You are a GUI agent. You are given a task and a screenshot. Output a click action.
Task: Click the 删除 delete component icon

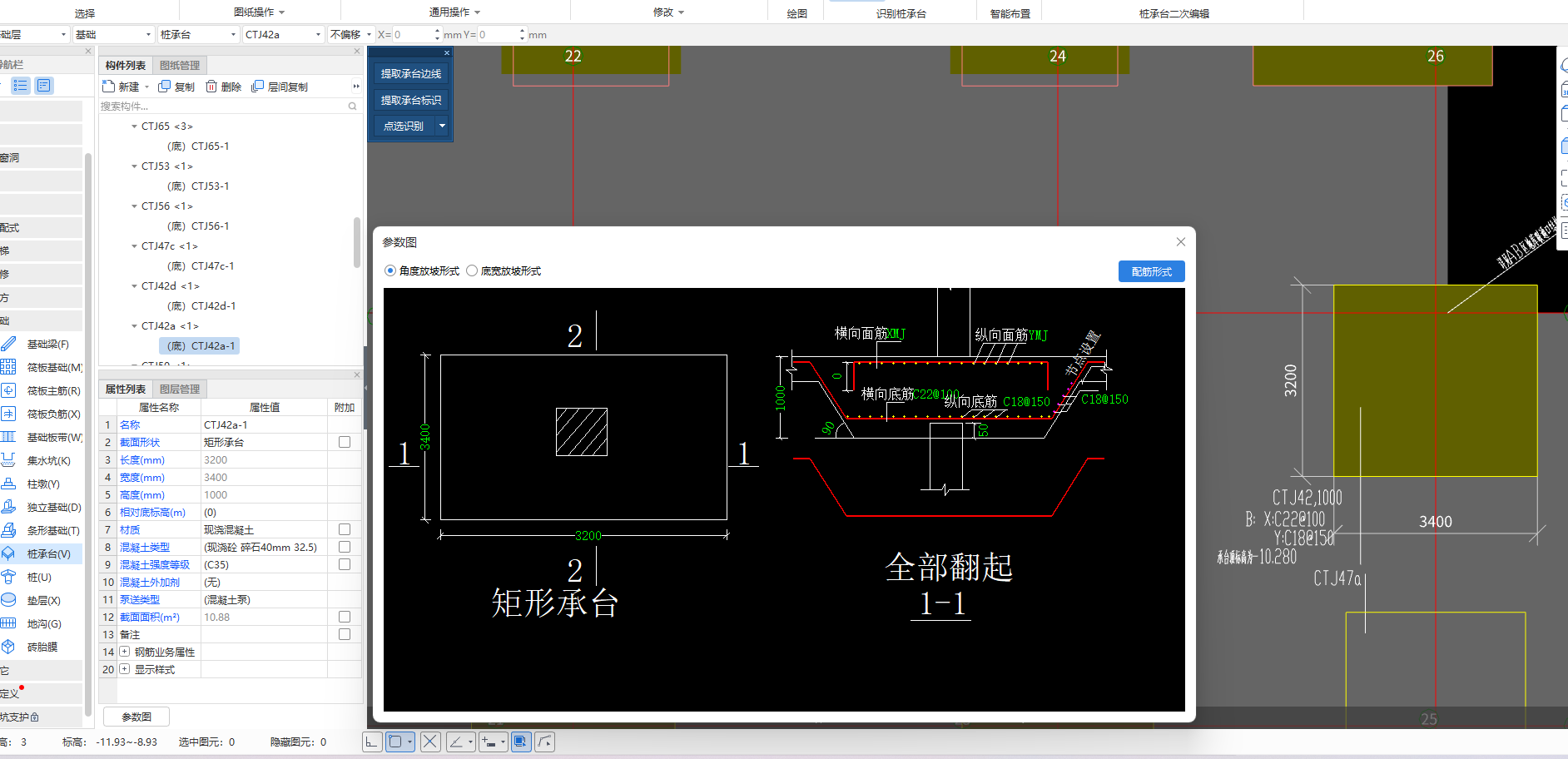[x=211, y=87]
